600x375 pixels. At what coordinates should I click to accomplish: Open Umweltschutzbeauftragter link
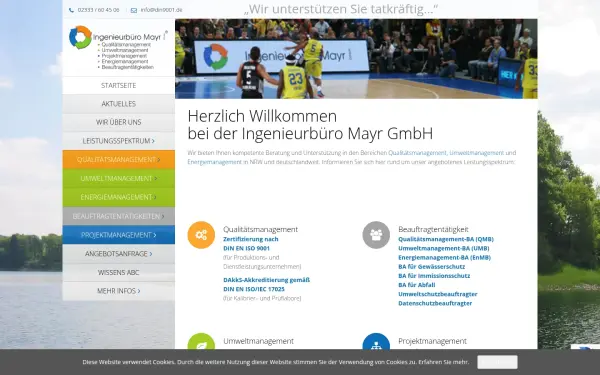click(438, 294)
